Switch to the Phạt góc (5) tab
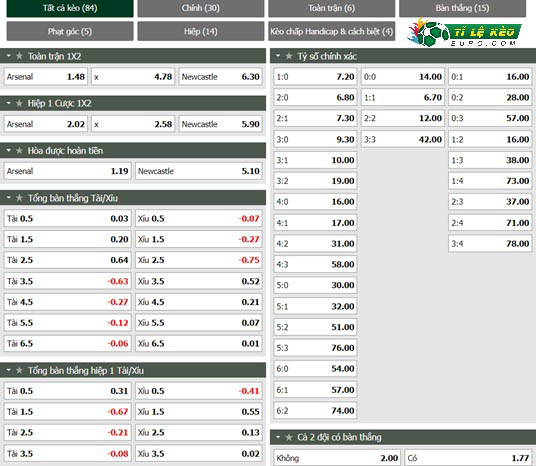536x466 pixels. [70, 31]
